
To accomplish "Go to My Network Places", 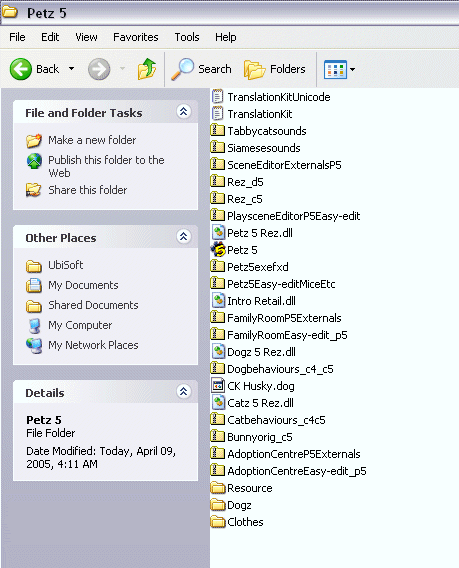I will (x=93, y=345).
